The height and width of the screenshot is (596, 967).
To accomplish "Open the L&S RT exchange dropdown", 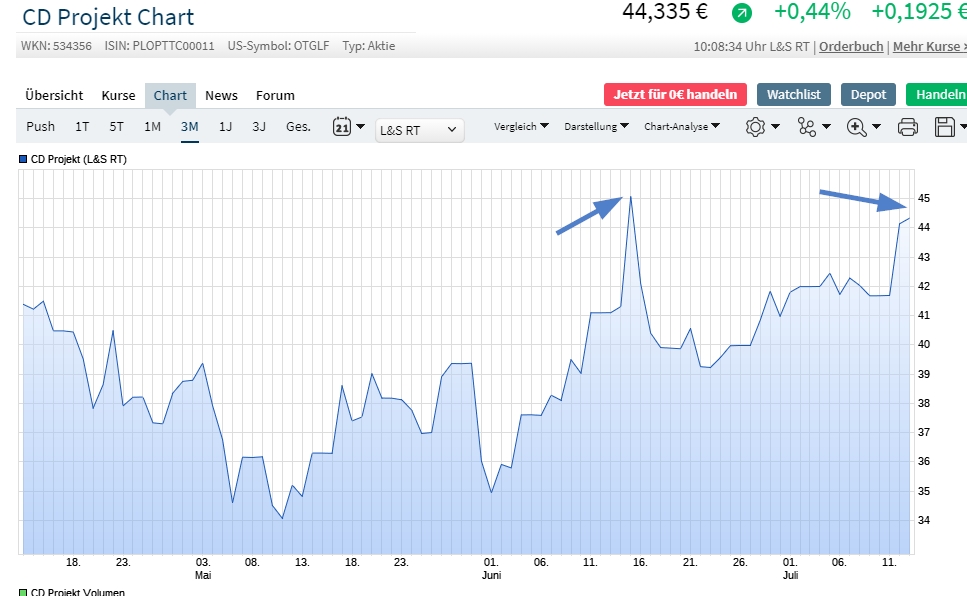I will 419,129.
